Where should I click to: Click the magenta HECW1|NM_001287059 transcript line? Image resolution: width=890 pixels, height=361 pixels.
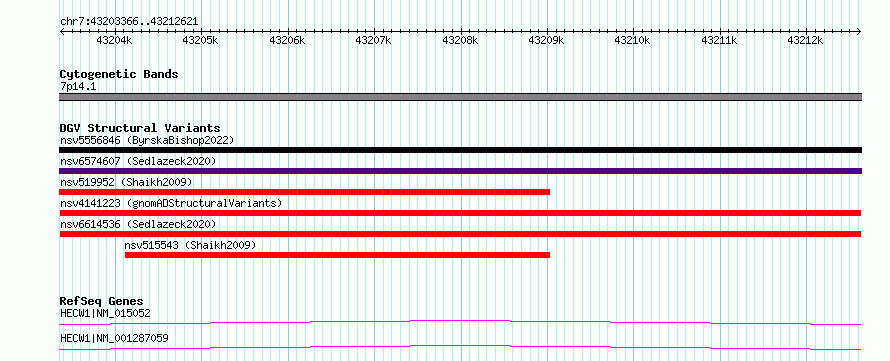[460, 347]
